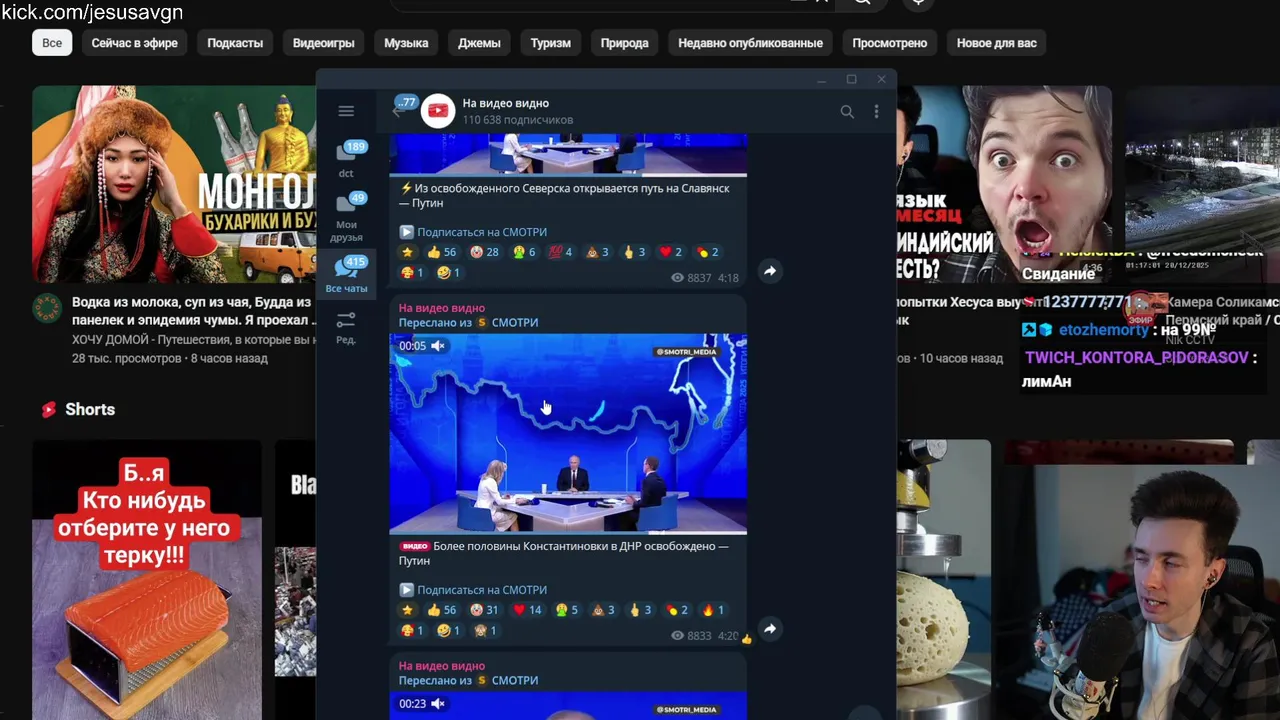Click thumbs-up 56 on the Константиновка post

click(441, 610)
